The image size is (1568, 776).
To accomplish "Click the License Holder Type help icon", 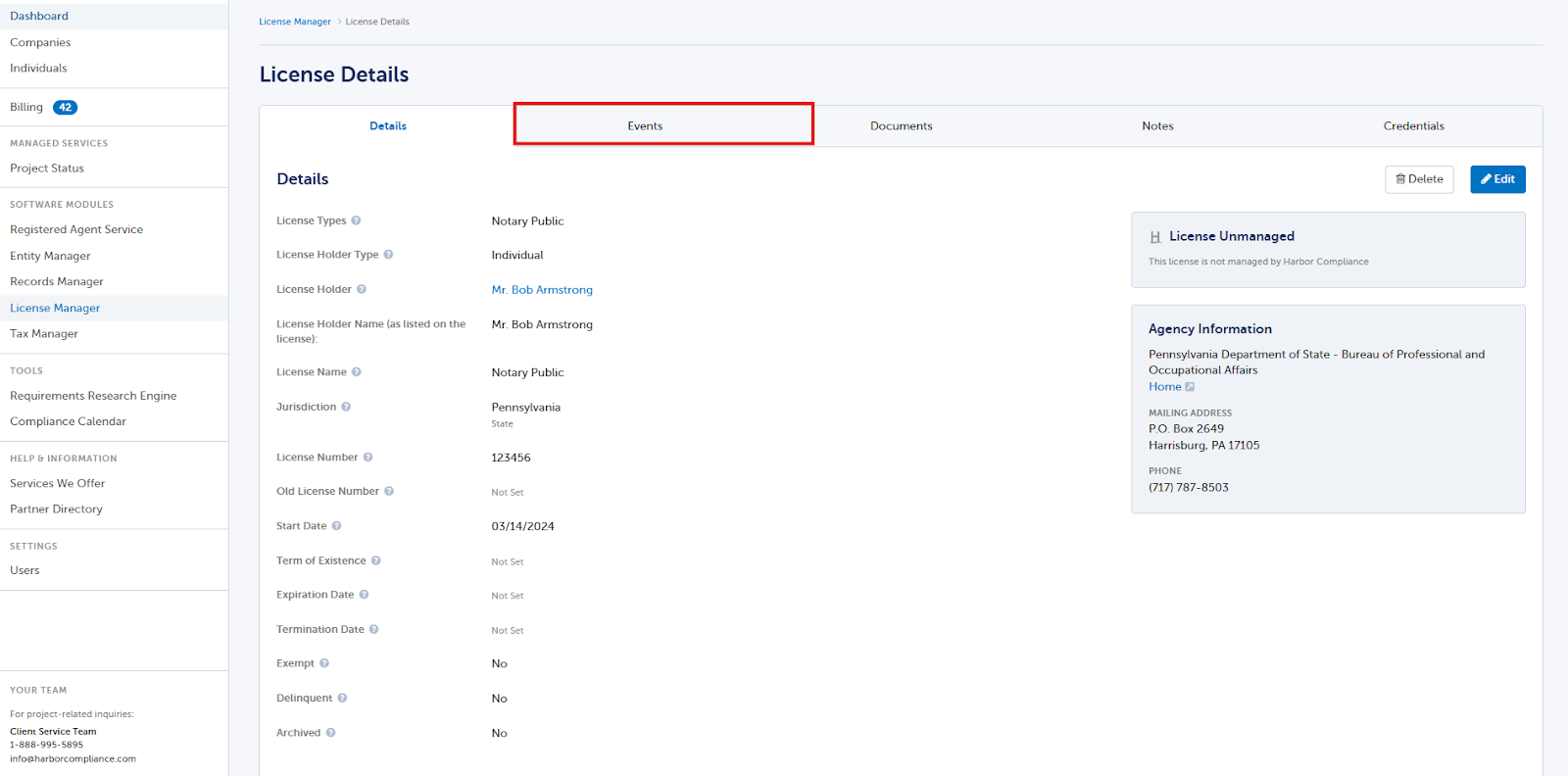I will [x=388, y=255].
